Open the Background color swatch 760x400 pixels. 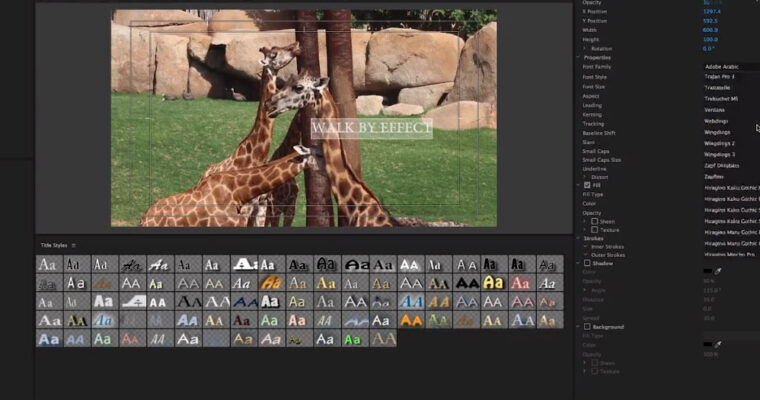pyautogui.click(x=708, y=344)
